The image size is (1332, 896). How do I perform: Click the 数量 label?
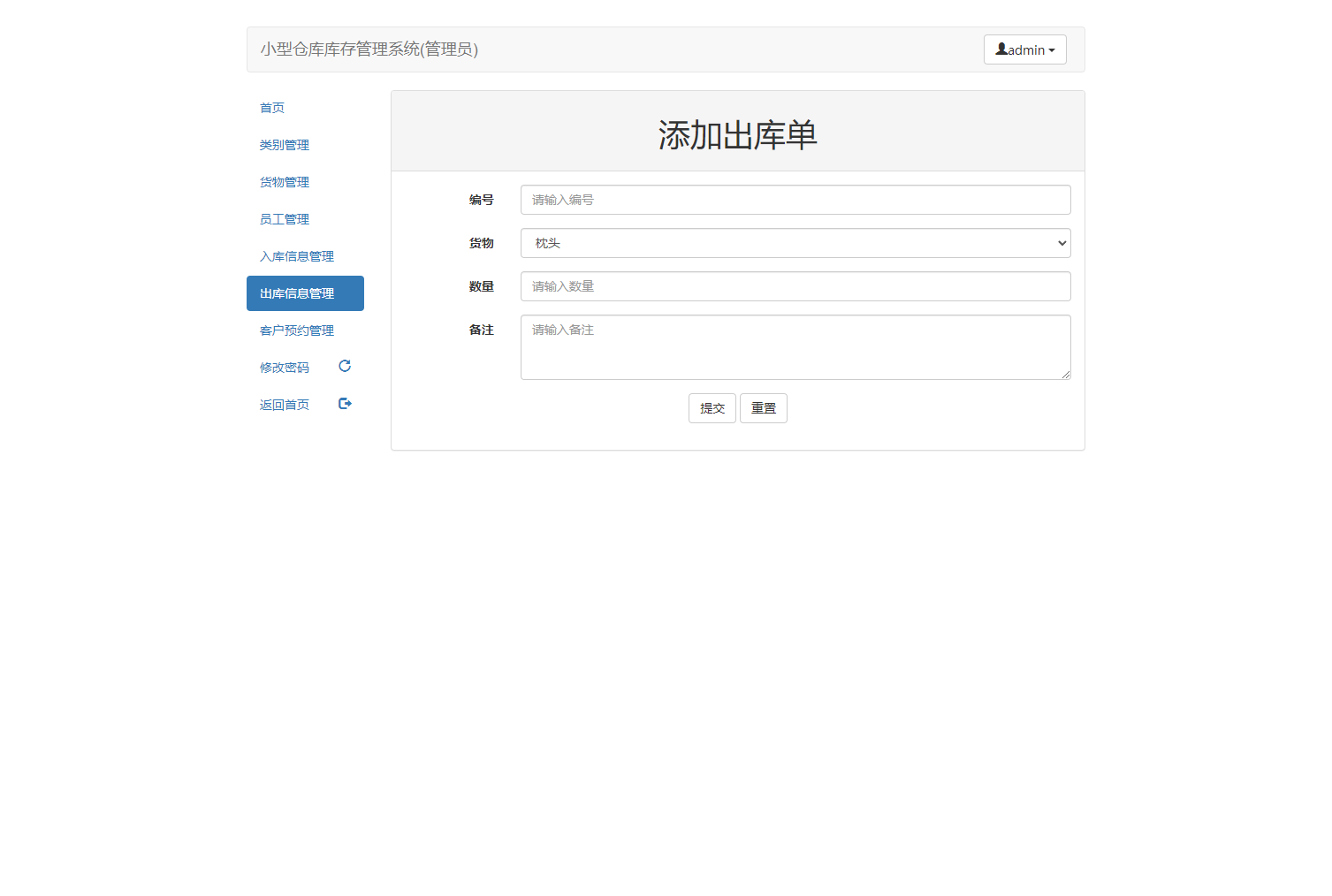point(482,286)
